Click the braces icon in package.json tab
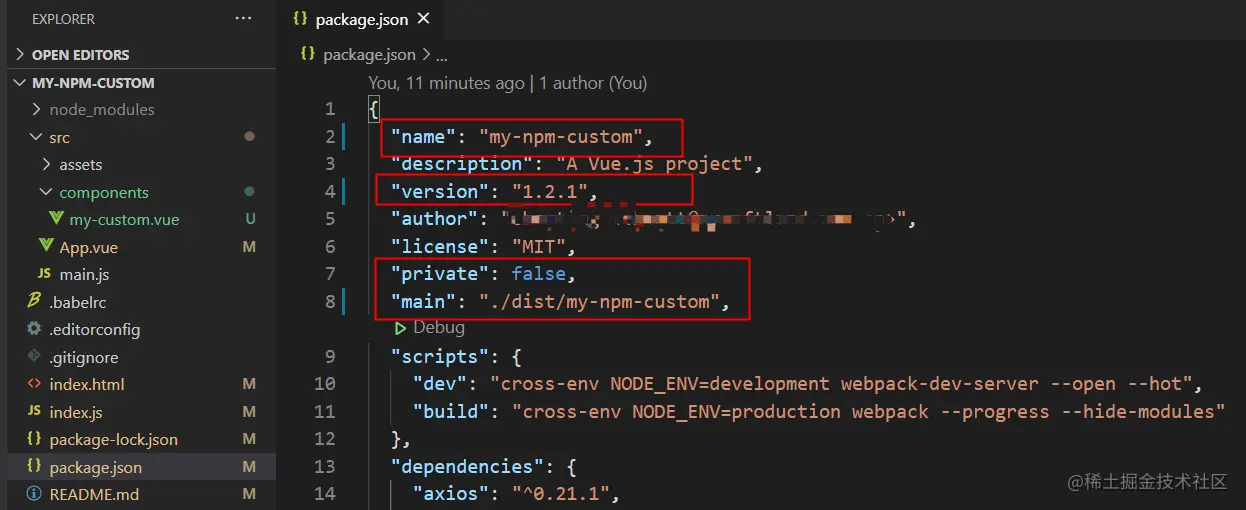The height and width of the screenshot is (510, 1246). (x=300, y=19)
